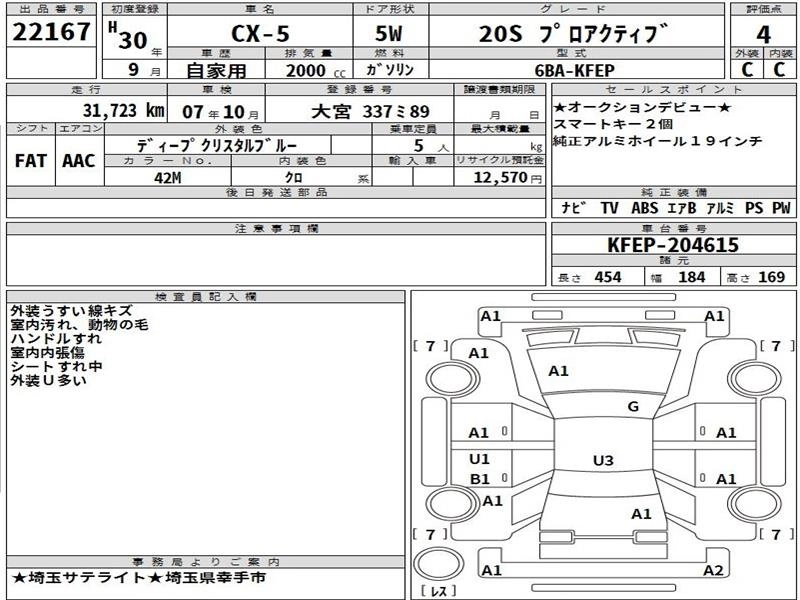Select the line ★オークションデビュー★
800x600 pixels.
(x=642, y=107)
